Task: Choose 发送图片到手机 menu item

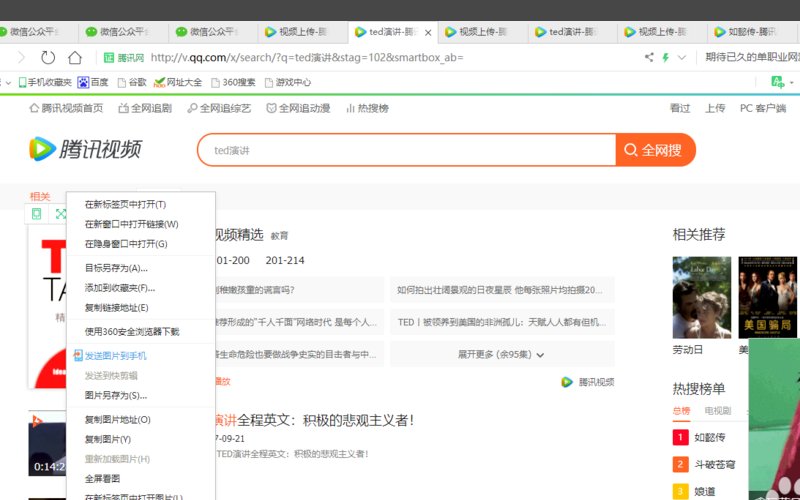Action: pyautogui.click(x=141, y=356)
